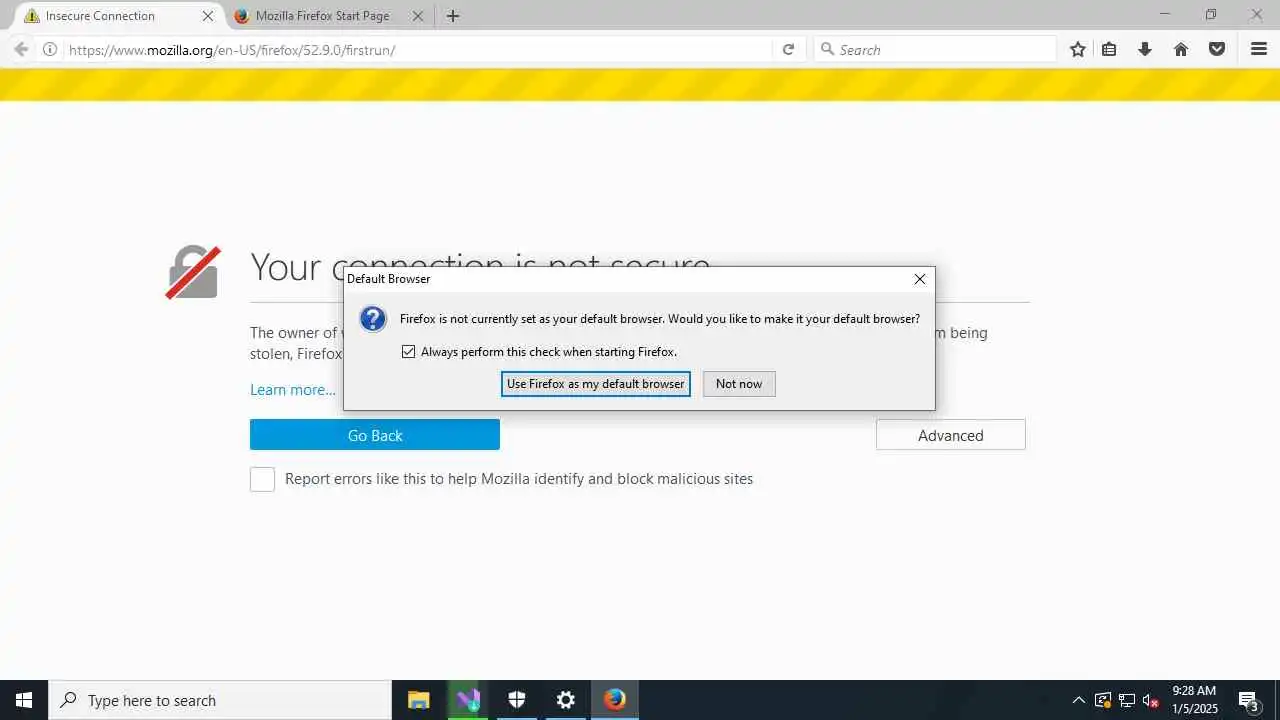1280x720 pixels.
Task: Open Windows Security shield on the taskbar
Action: [x=516, y=700]
